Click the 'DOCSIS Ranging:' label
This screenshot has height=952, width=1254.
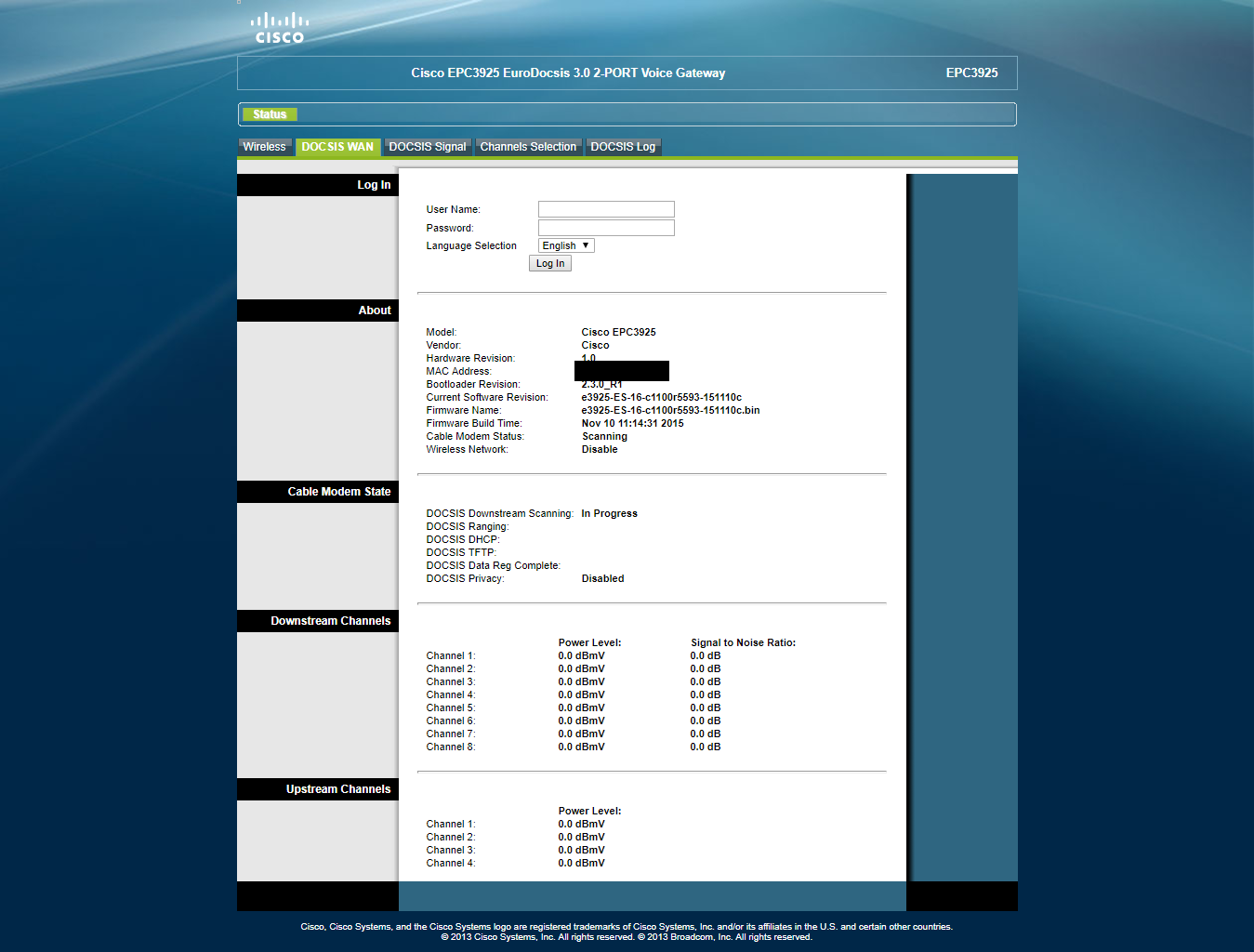click(468, 526)
